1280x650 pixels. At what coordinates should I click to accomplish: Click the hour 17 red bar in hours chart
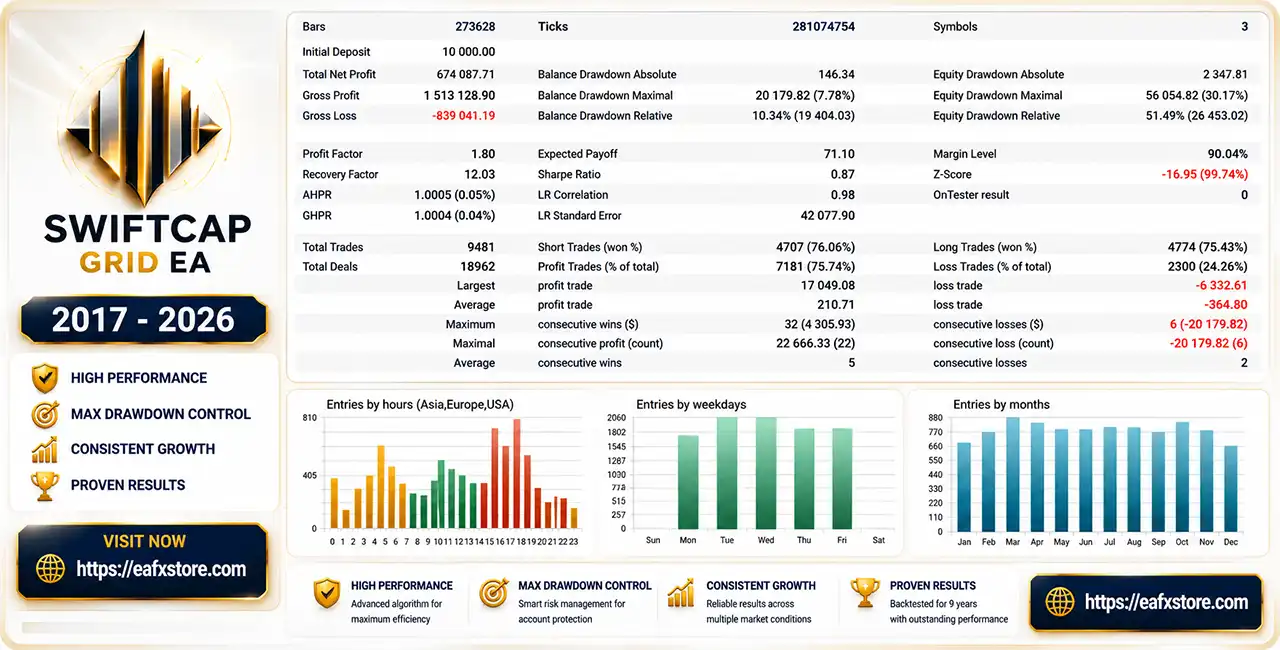(x=517, y=474)
